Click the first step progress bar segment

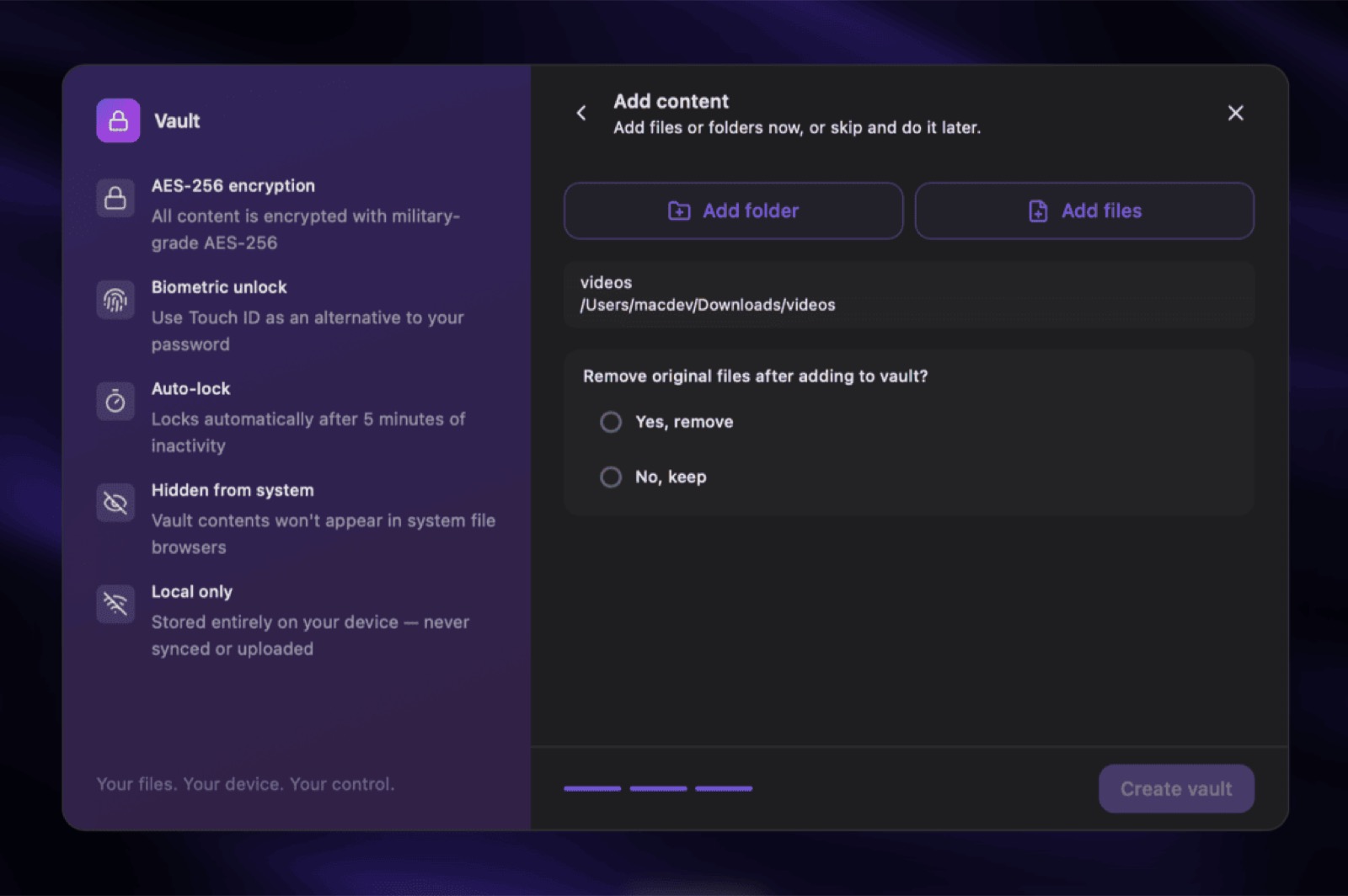click(592, 789)
